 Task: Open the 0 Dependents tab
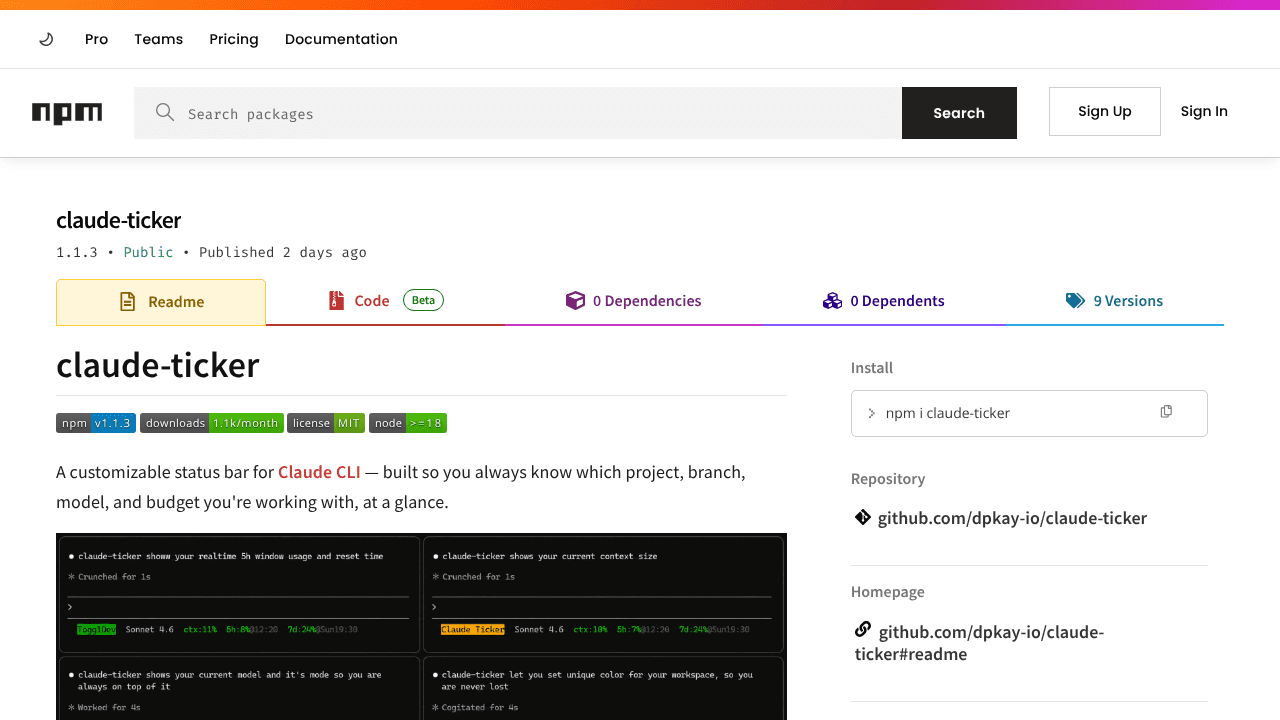tap(884, 301)
